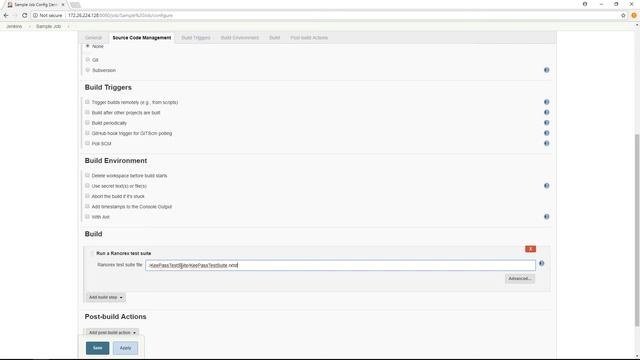Bookmark this page with star icon

pyautogui.click(x=623, y=15)
